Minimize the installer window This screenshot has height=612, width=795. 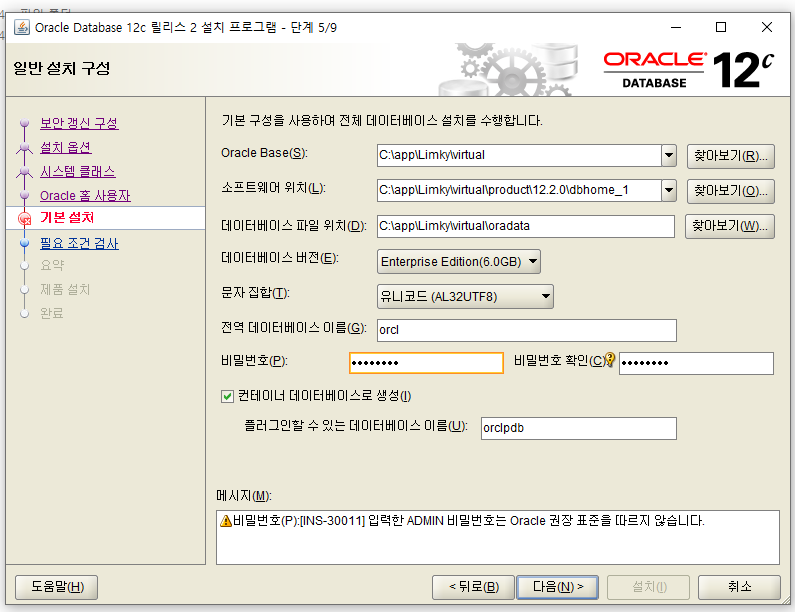click(676, 27)
